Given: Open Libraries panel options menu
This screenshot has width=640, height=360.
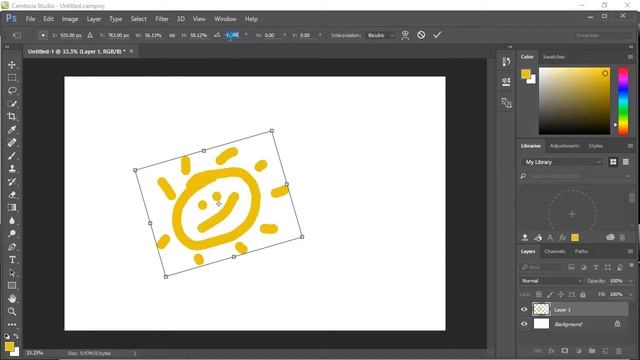Looking at the screenshot, I should point(630,146).
